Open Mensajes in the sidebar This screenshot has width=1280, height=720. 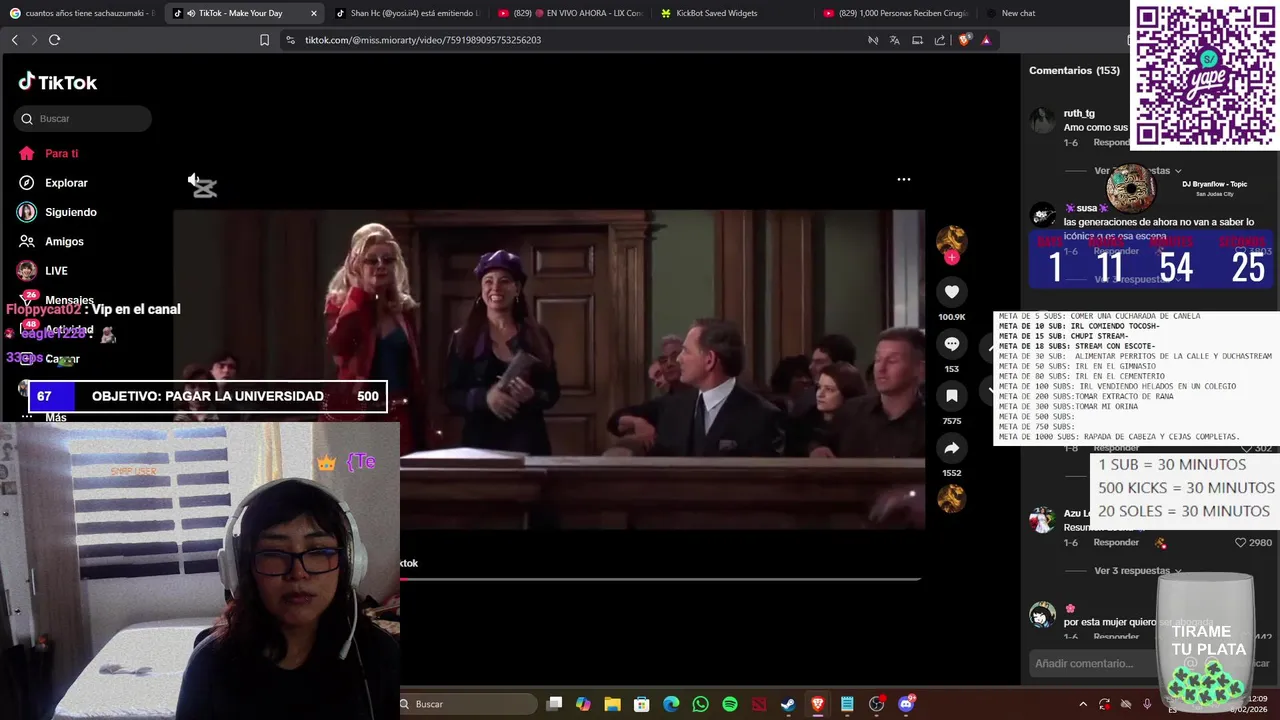pos(56,300)
